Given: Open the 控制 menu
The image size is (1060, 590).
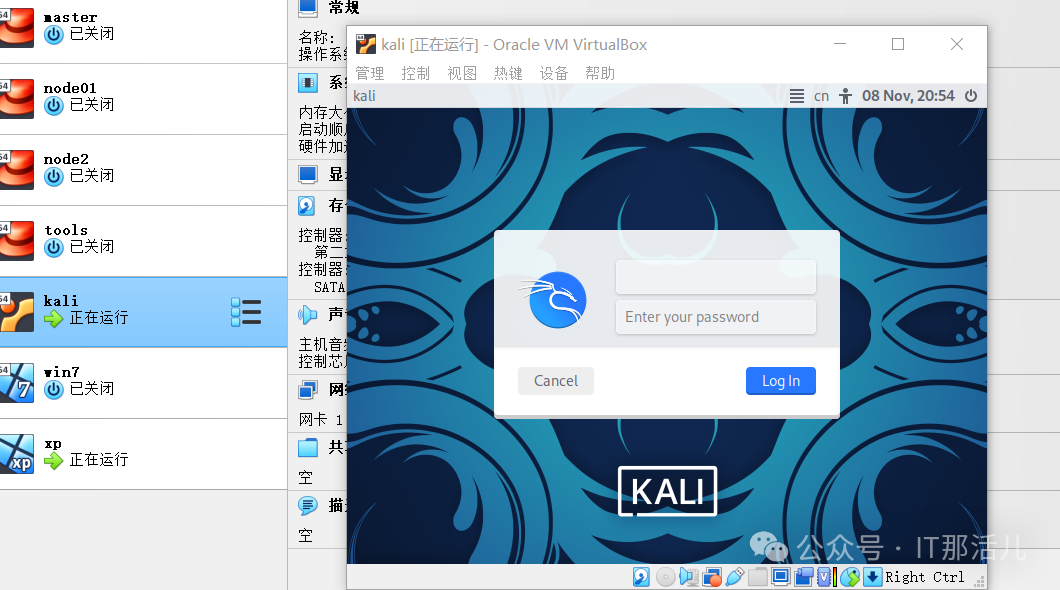Looking at the screenshot, I should pos(416,73).
